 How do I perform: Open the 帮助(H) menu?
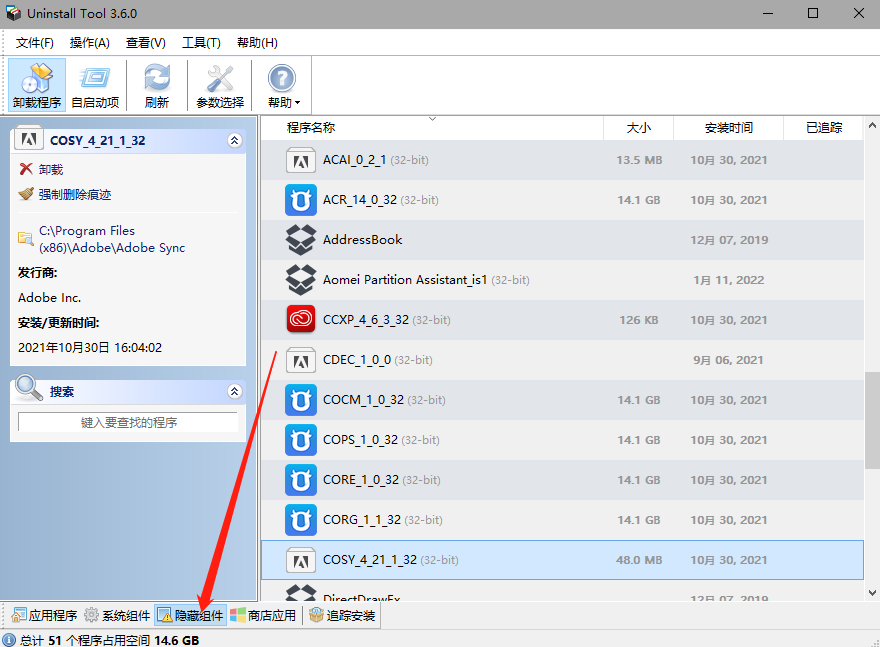coord(257,43)
